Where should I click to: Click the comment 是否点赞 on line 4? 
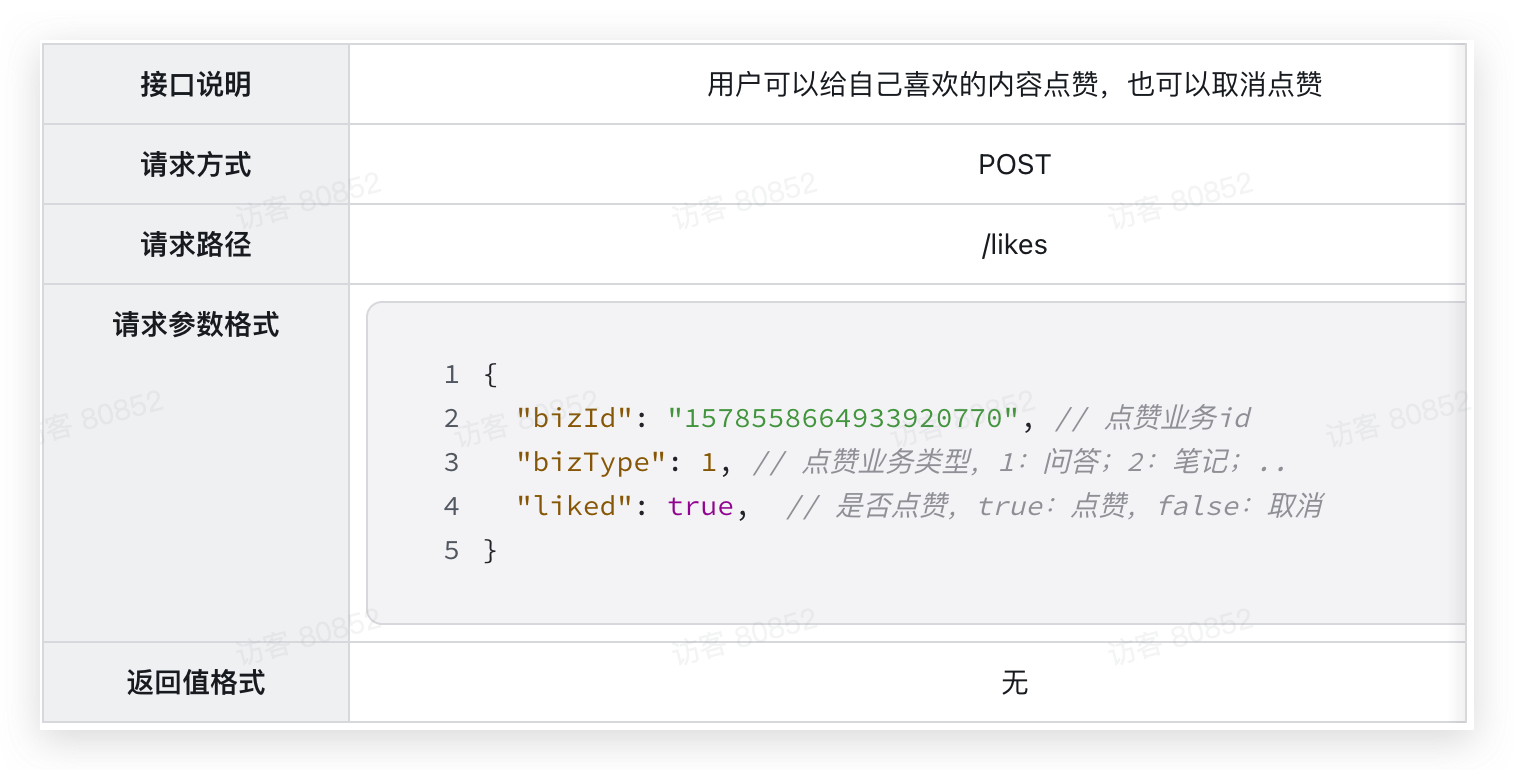[x=1054, y=506]
